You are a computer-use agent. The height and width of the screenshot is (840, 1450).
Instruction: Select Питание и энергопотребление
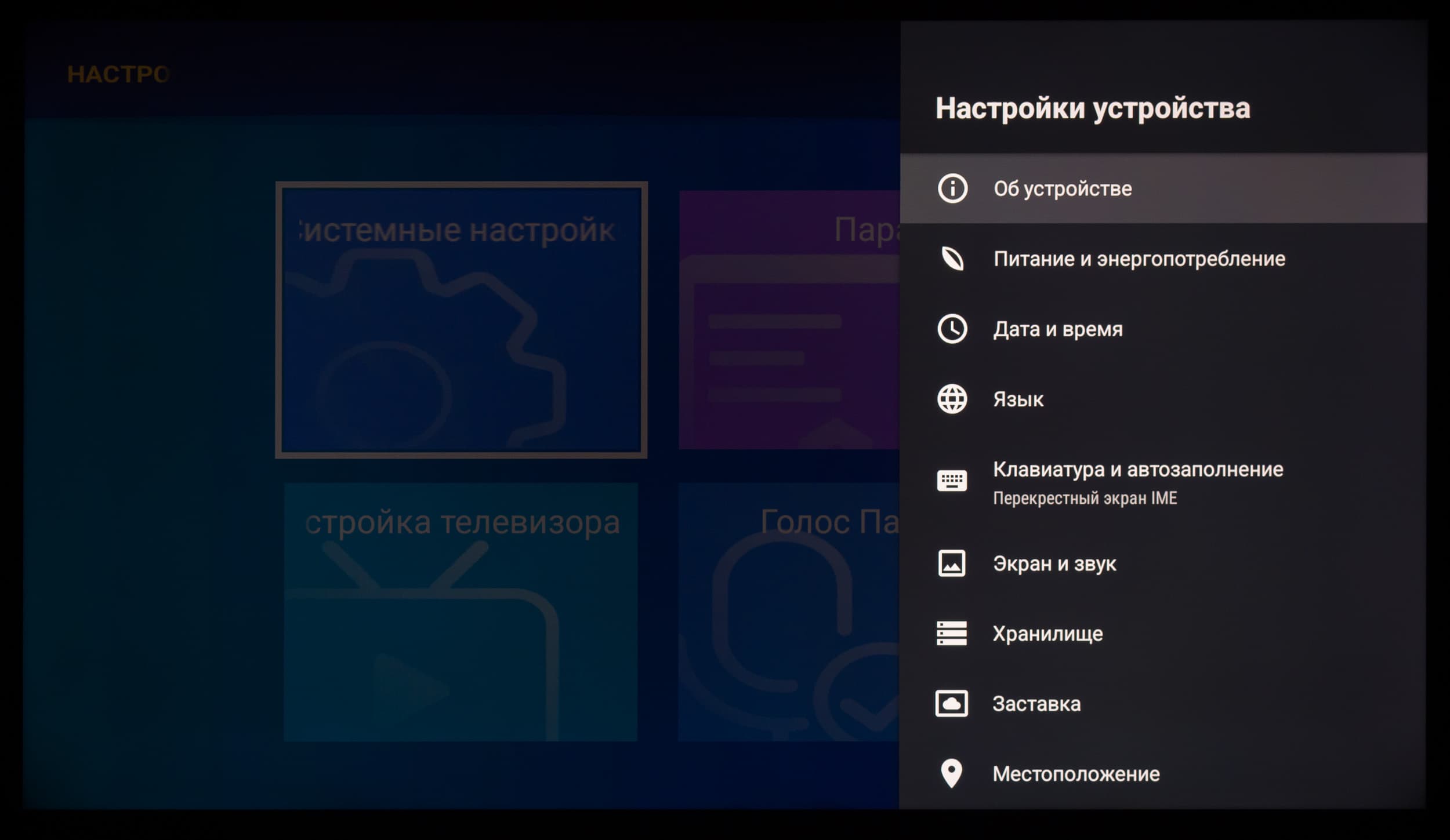(x=1139, y=259)
